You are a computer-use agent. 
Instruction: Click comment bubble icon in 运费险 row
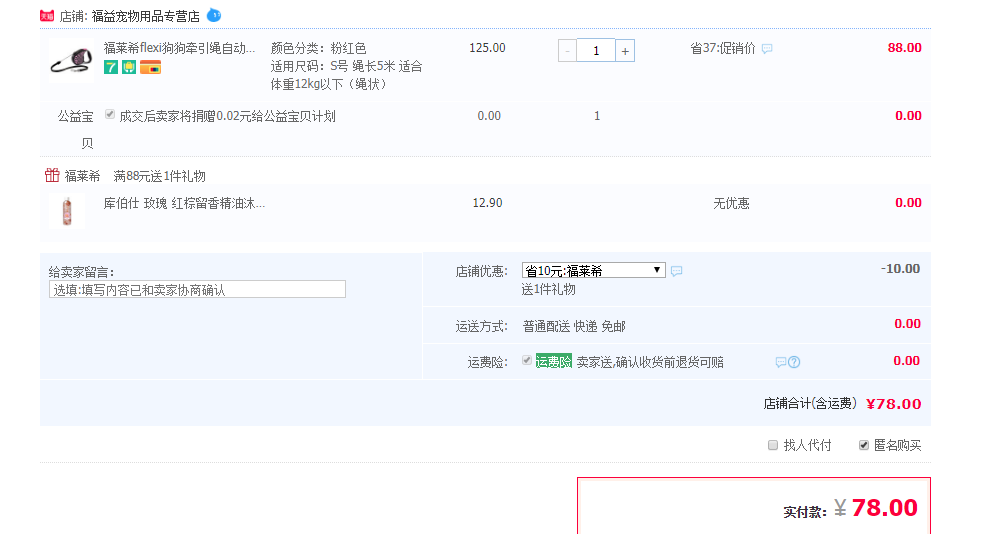coord(781,362)
